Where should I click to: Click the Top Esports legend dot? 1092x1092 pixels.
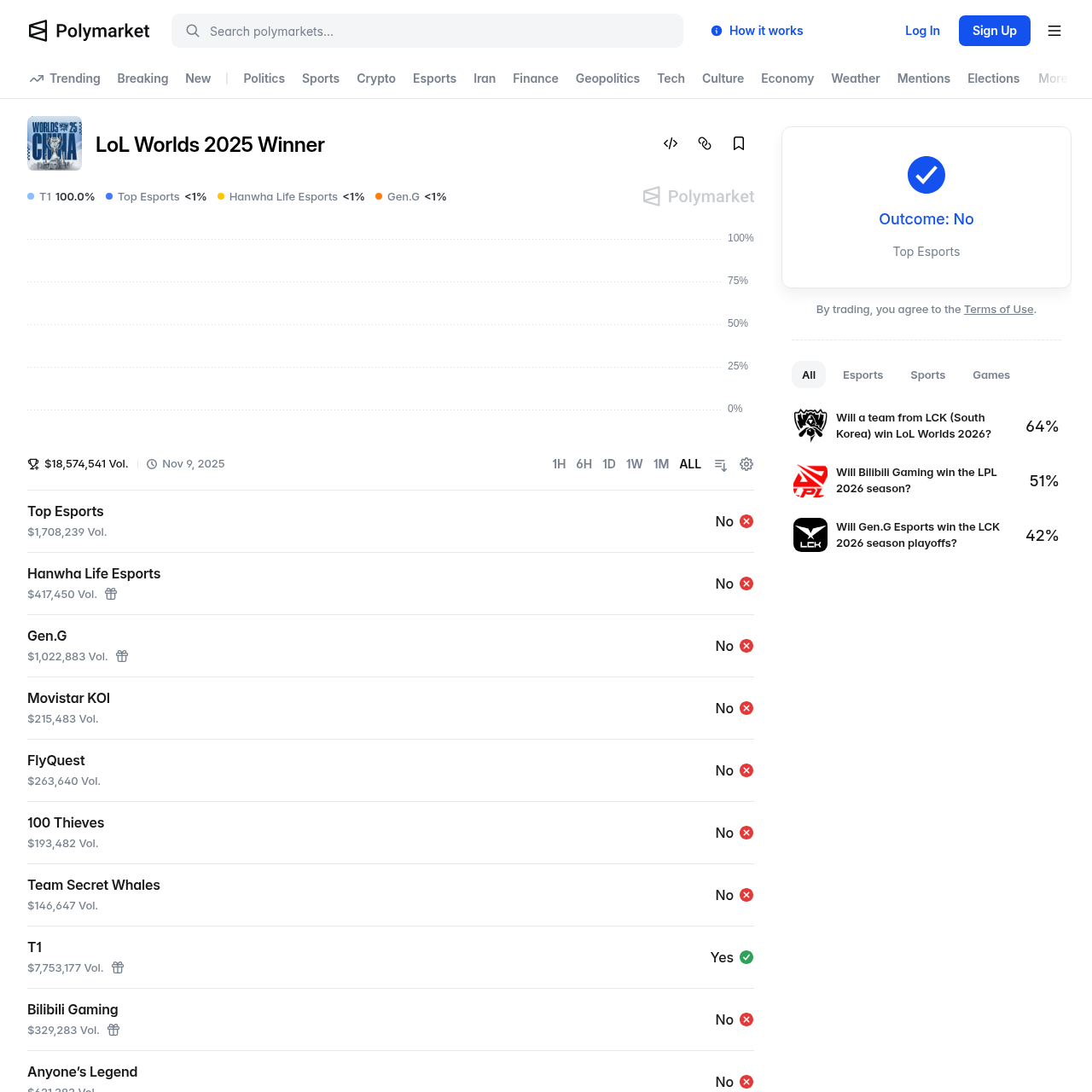click(109, 196)
